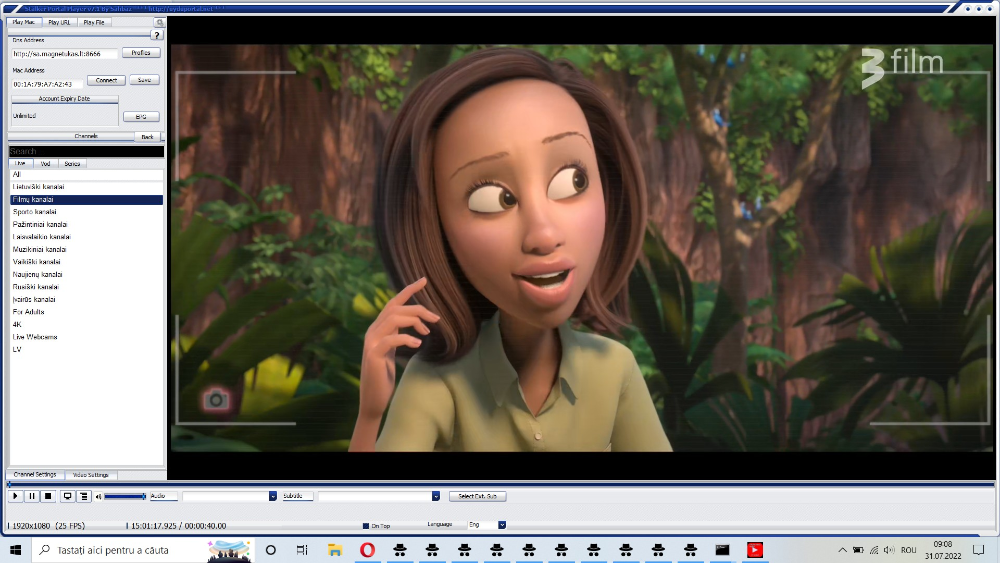1000x563 pixels.
Task: Stop the video playback
Action: point(48,496)
